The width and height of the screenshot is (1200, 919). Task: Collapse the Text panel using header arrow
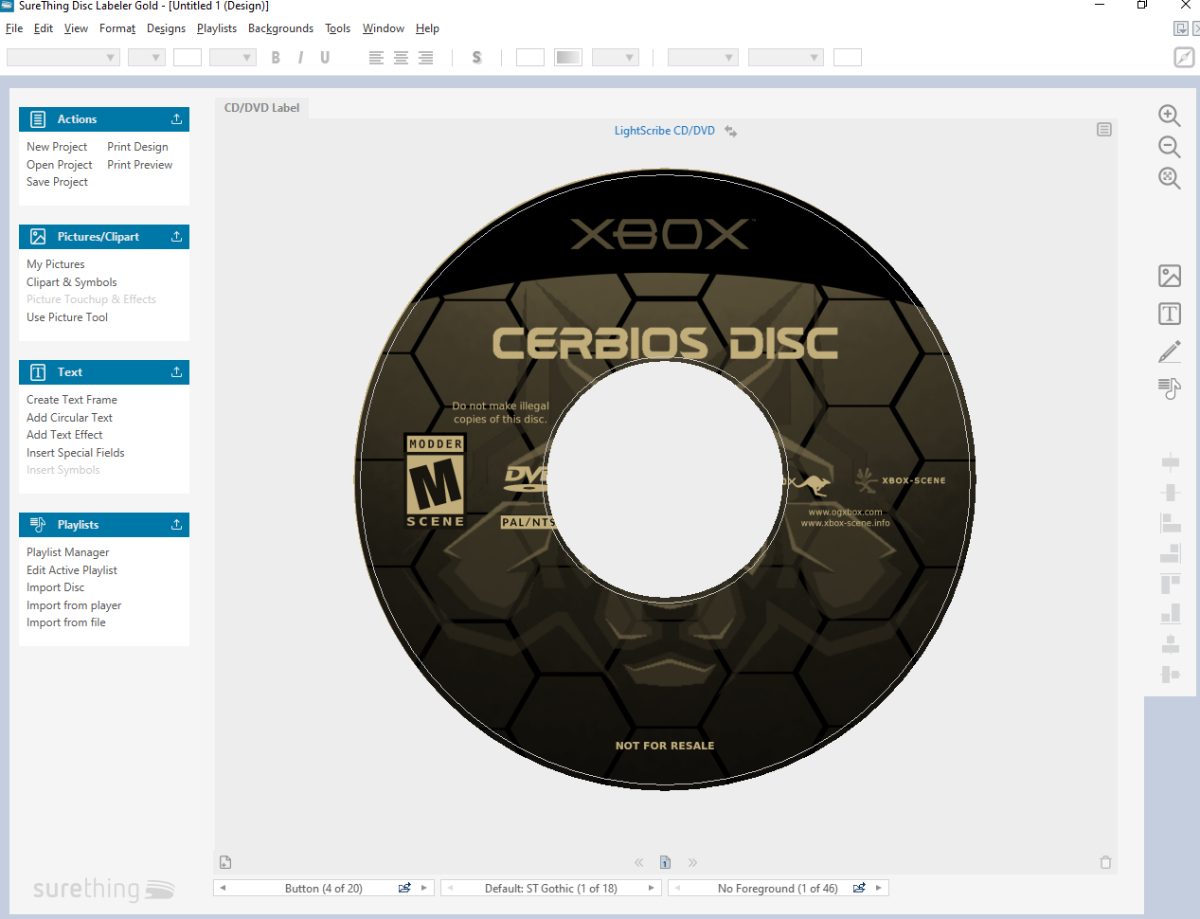tap(177, 372)
